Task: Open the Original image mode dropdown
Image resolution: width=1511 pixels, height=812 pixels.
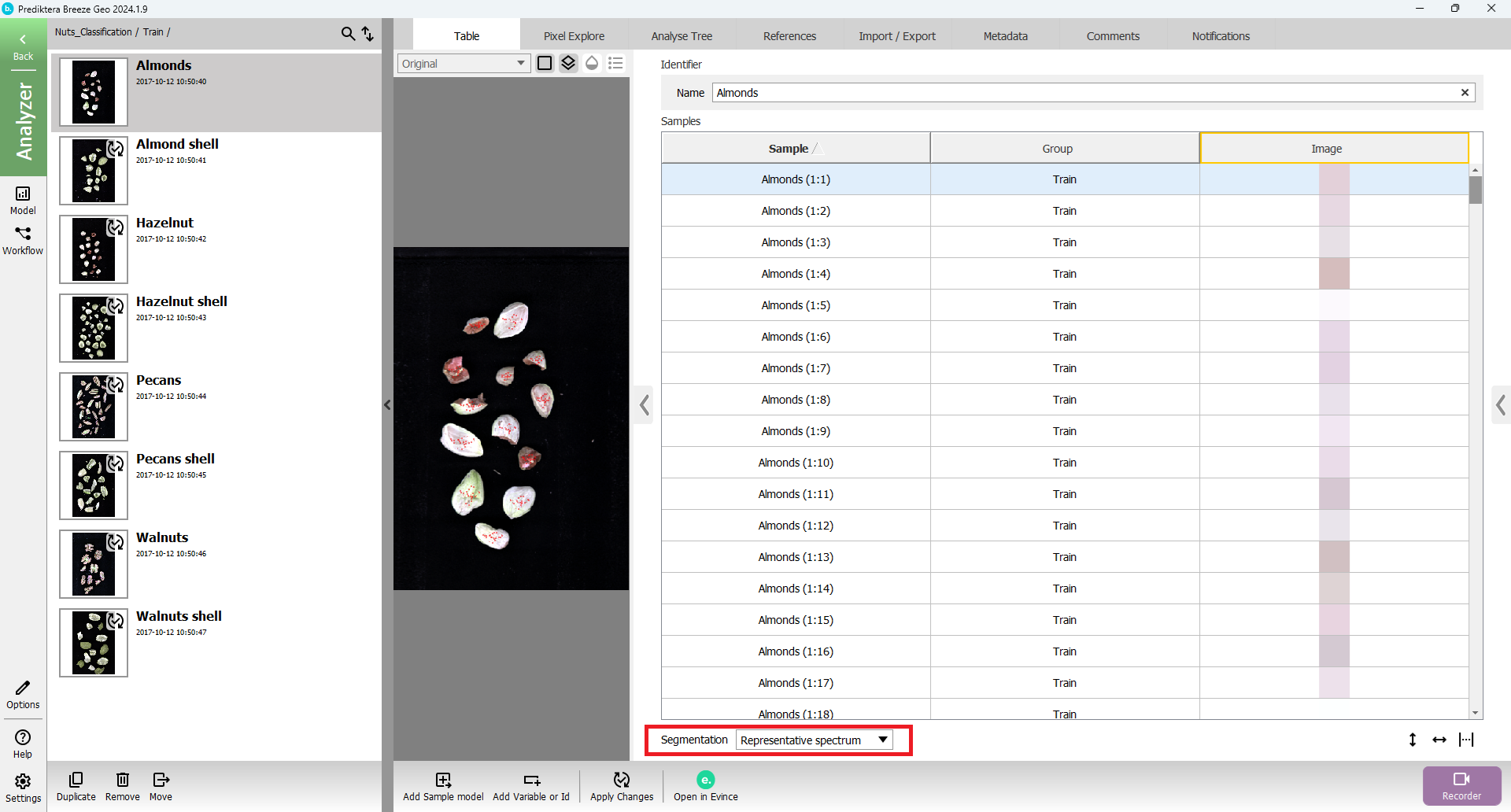Action: click(x=463, y=64)
